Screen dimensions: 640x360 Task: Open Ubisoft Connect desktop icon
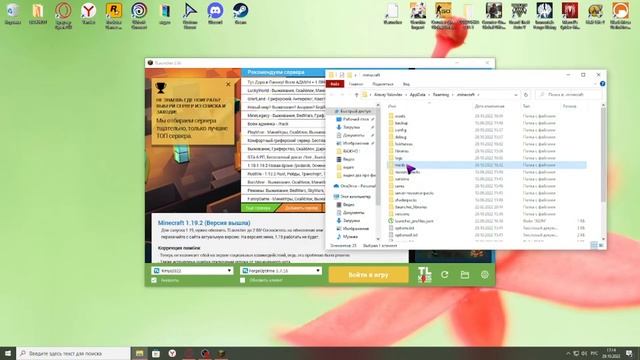tap(139, 16)
